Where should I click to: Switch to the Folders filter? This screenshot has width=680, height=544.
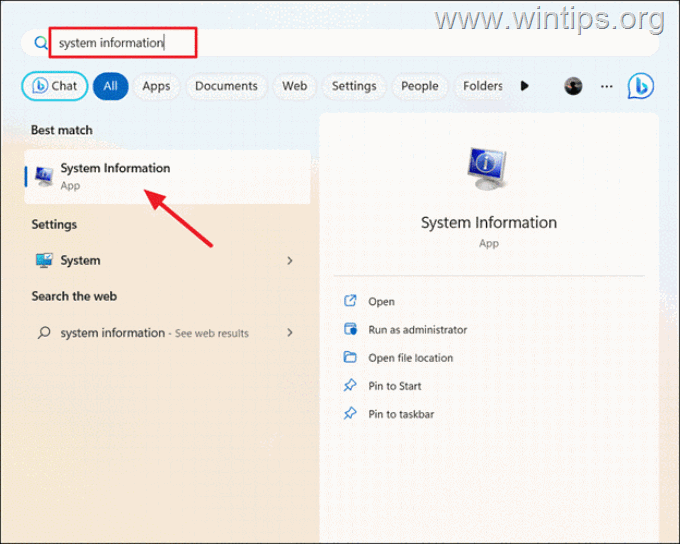tap(482, 86)
